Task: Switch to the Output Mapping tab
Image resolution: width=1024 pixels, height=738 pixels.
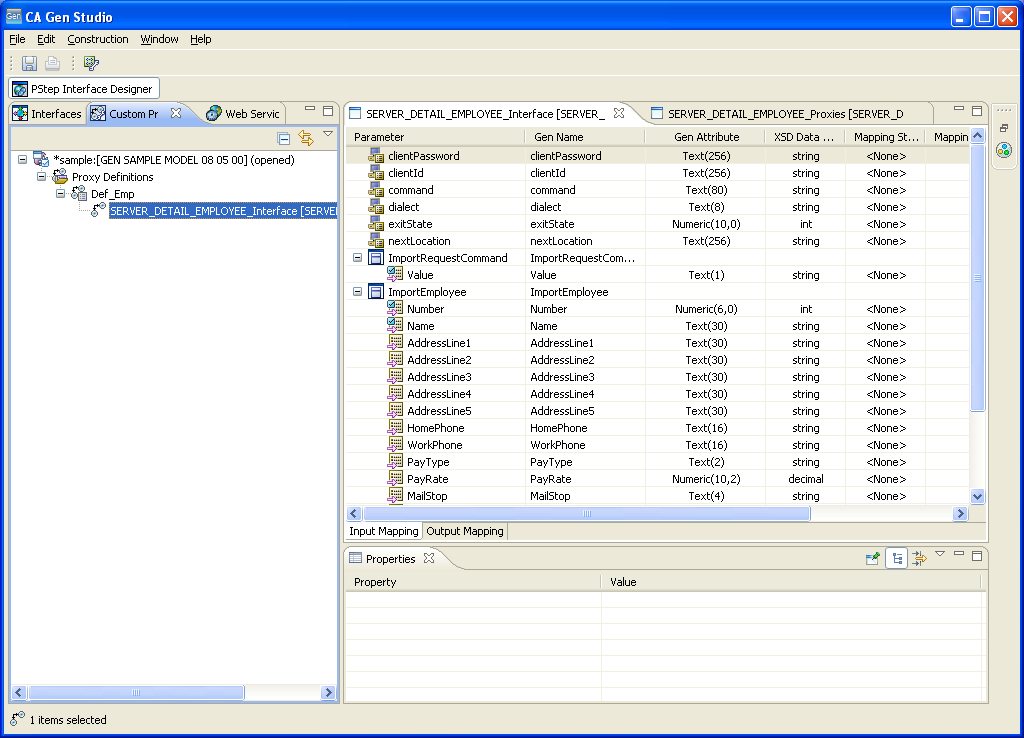Action: (465, 531)
